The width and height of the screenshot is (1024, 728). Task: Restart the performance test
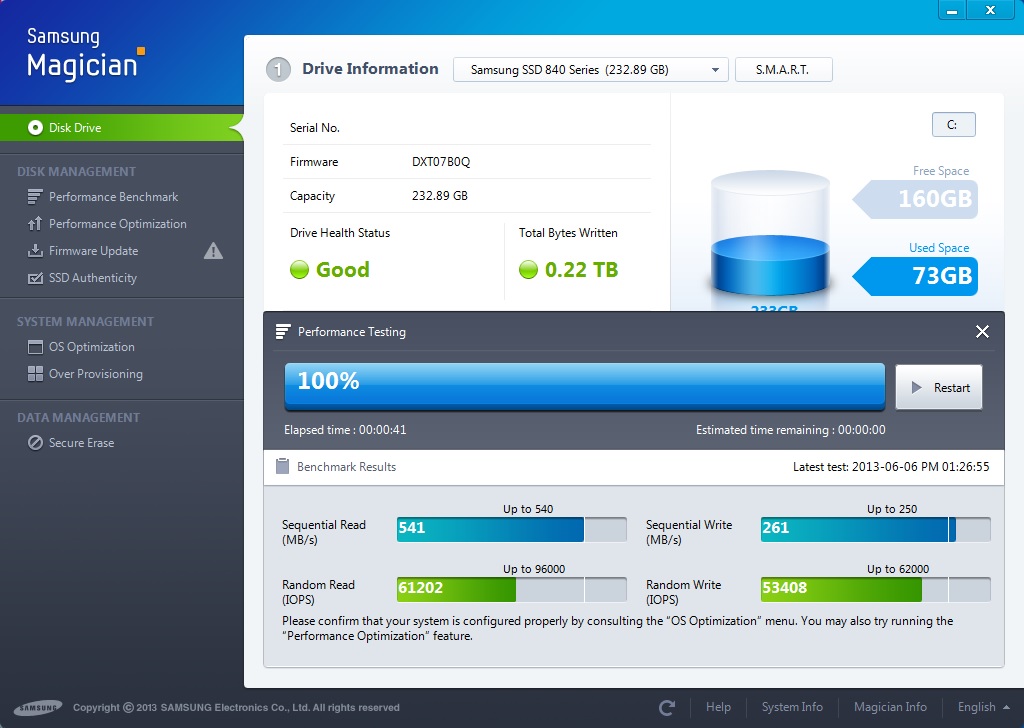pyautogui.click(x=939, y=387)
